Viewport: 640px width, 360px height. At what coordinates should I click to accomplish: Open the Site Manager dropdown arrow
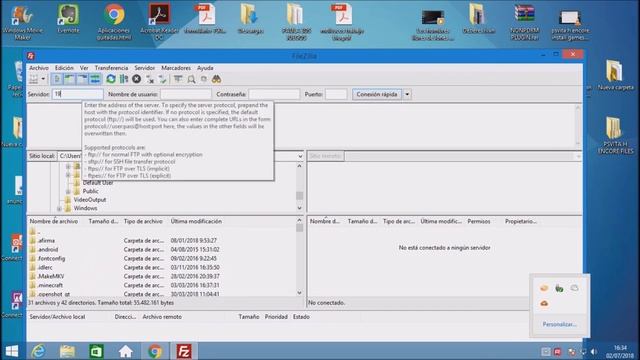[43, 79]
